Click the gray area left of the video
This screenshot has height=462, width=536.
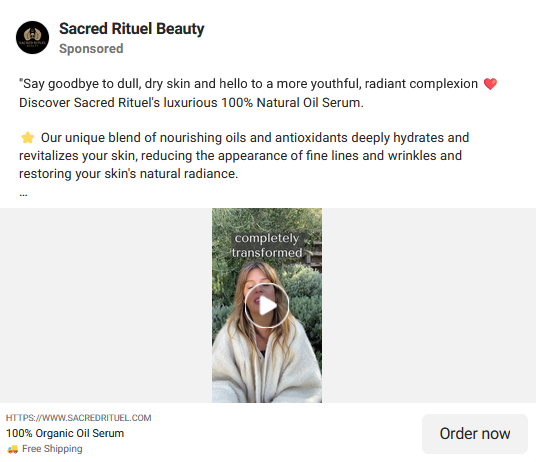coord(106,305)
